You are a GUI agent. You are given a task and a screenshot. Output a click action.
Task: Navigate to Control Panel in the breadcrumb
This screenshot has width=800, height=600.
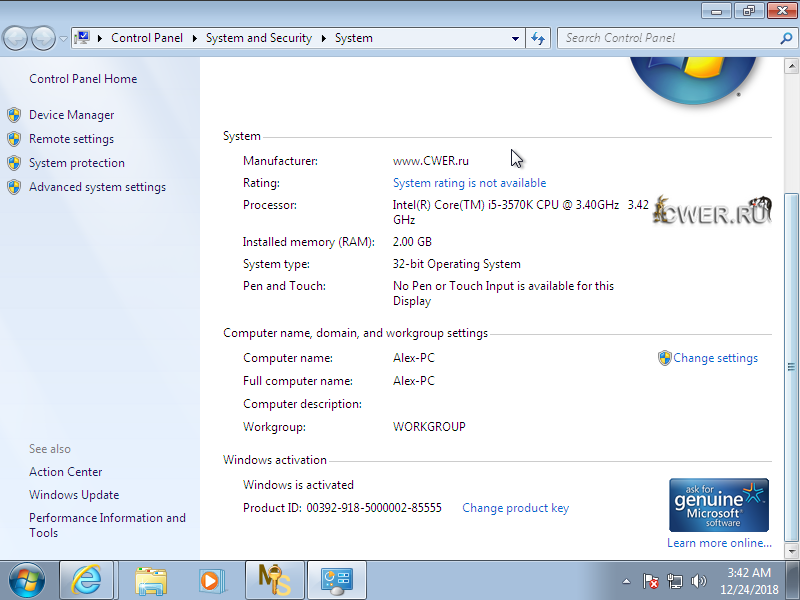[147, 37]
